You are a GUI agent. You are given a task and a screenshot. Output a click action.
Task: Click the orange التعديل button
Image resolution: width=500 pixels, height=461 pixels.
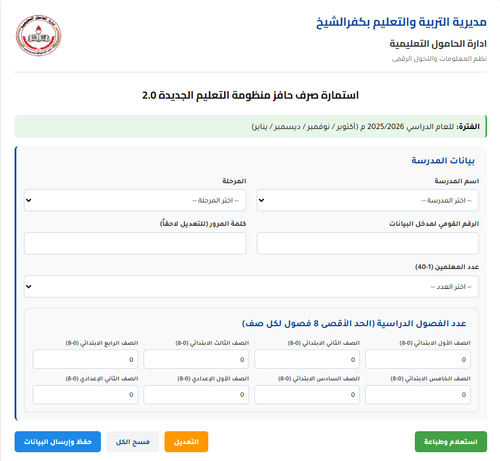pos(186,442)
